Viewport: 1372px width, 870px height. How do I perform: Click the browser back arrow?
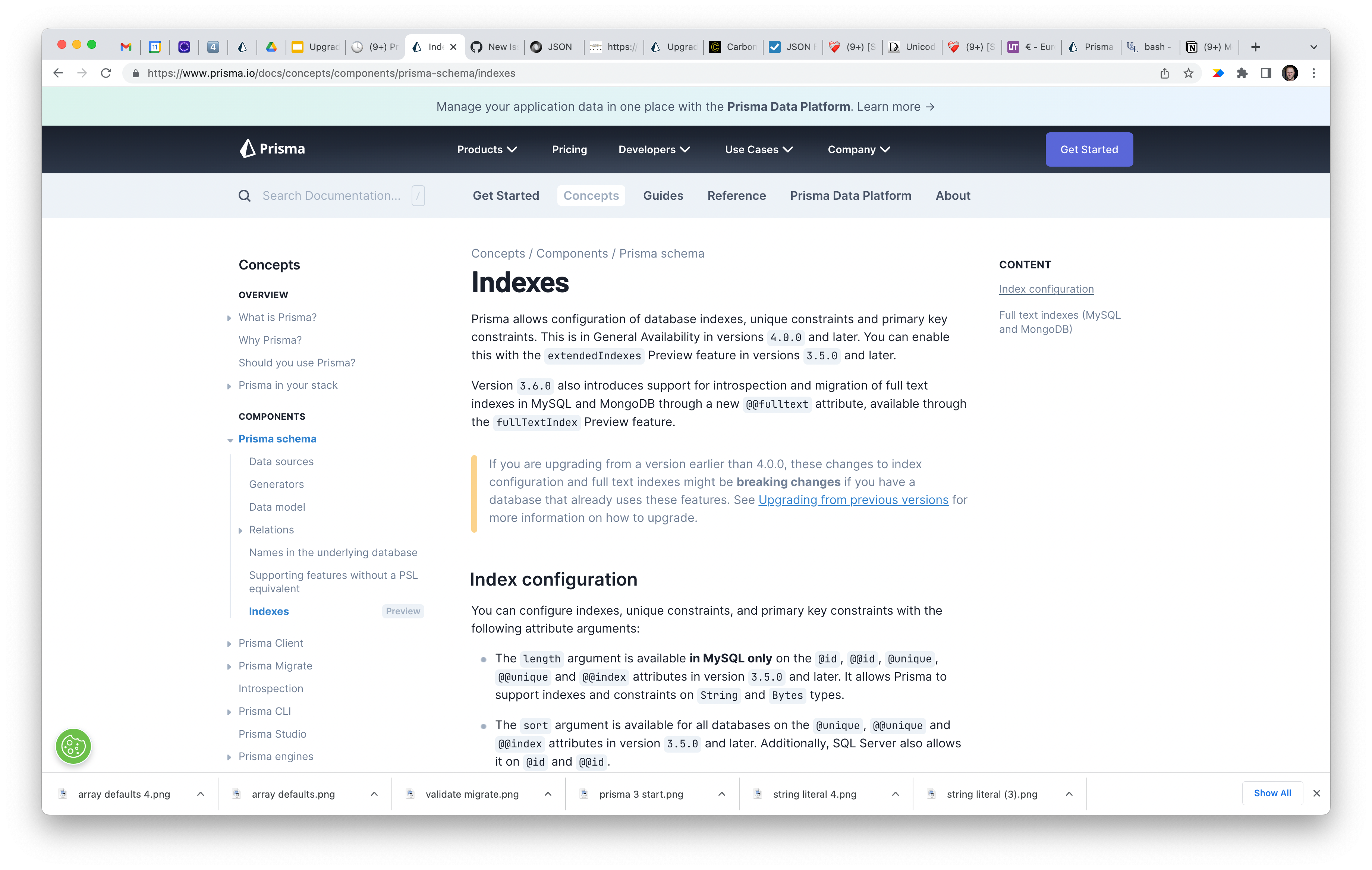click(x=58, y=73)
